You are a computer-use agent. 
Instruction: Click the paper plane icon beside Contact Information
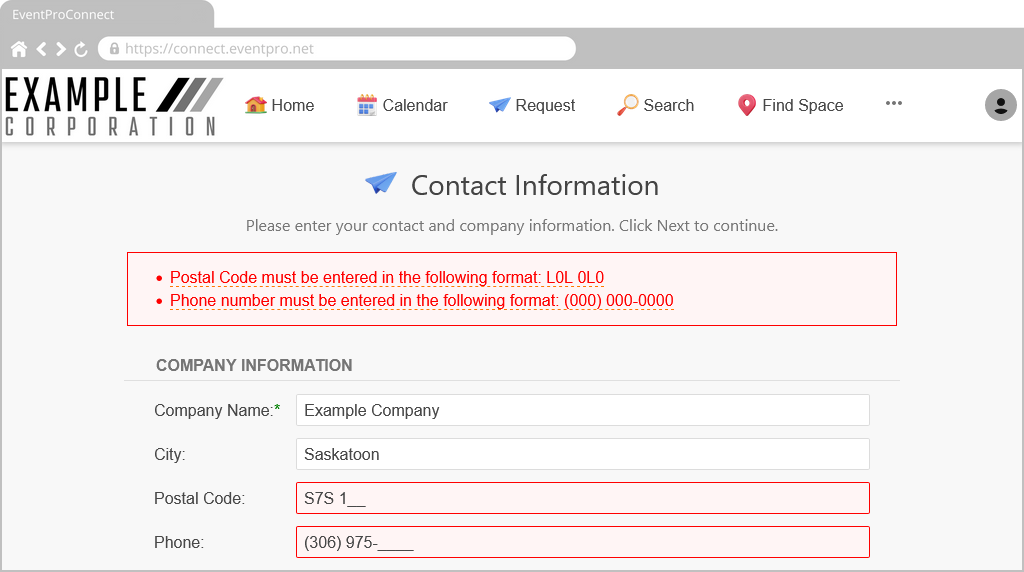point(381,183)
